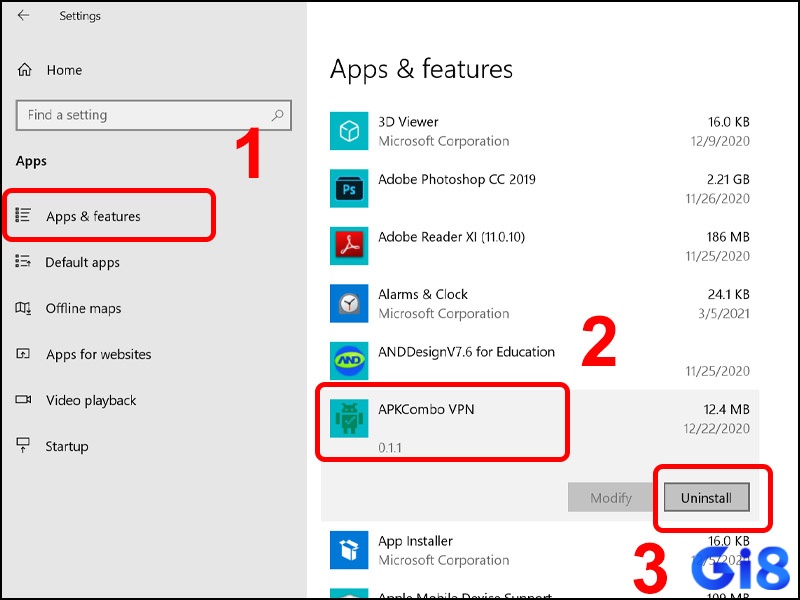Click the Offline maps icon

coord(23,308)
